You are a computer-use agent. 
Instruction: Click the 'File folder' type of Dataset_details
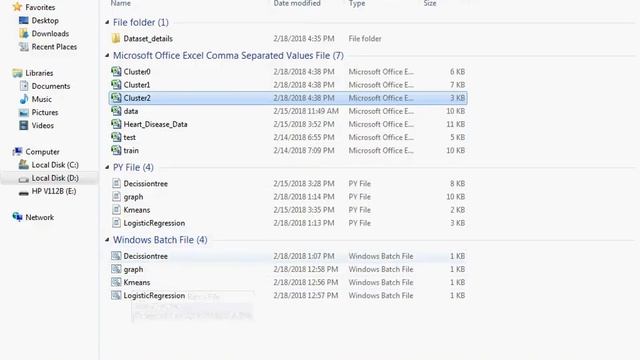click(x=365, y=39)
